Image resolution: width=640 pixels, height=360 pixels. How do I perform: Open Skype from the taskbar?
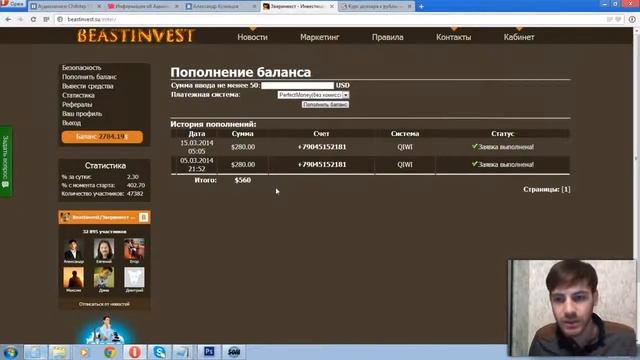click(x=159, y=352)
